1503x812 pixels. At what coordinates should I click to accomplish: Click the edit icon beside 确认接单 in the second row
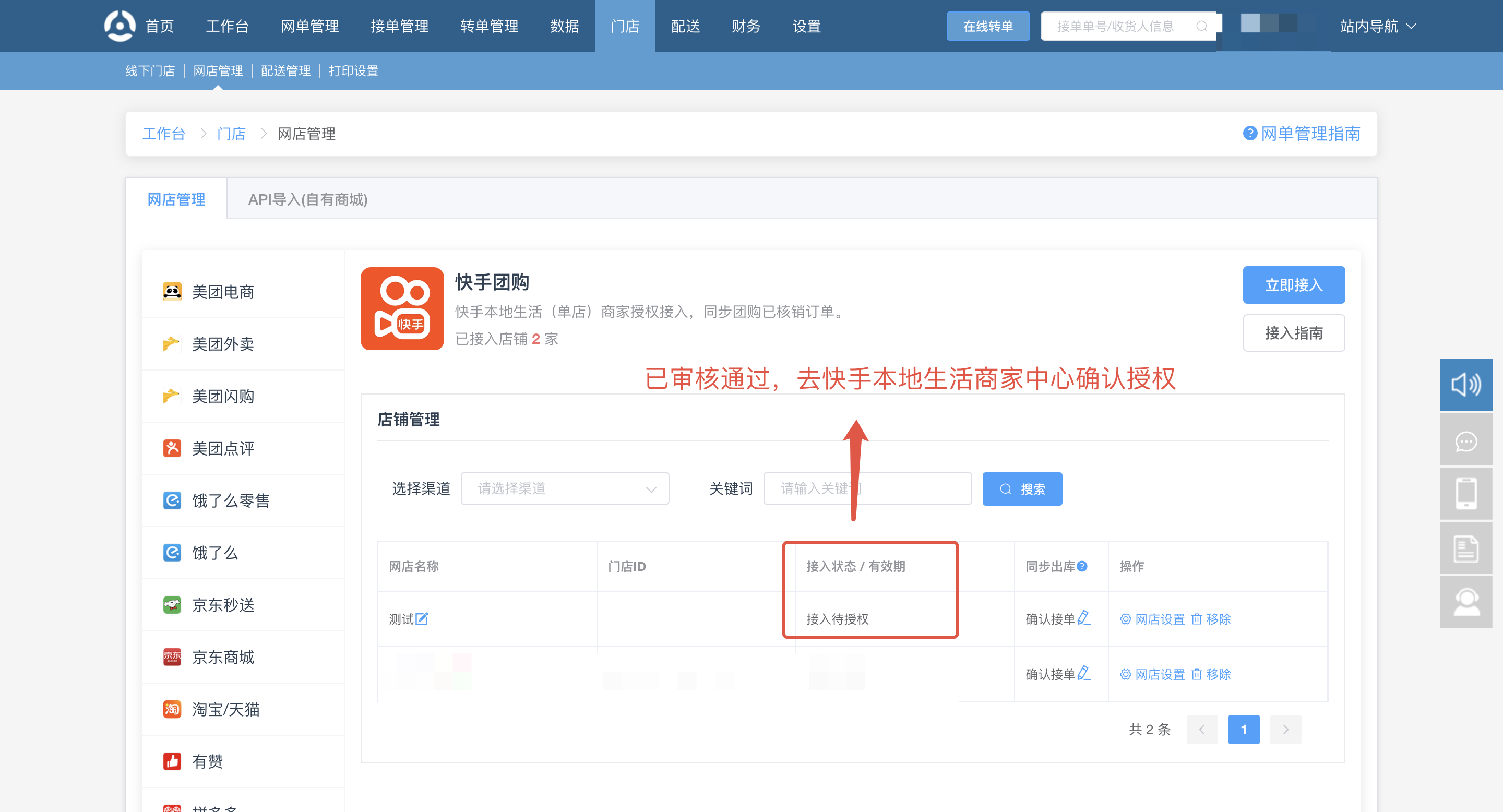(1083, 673)
